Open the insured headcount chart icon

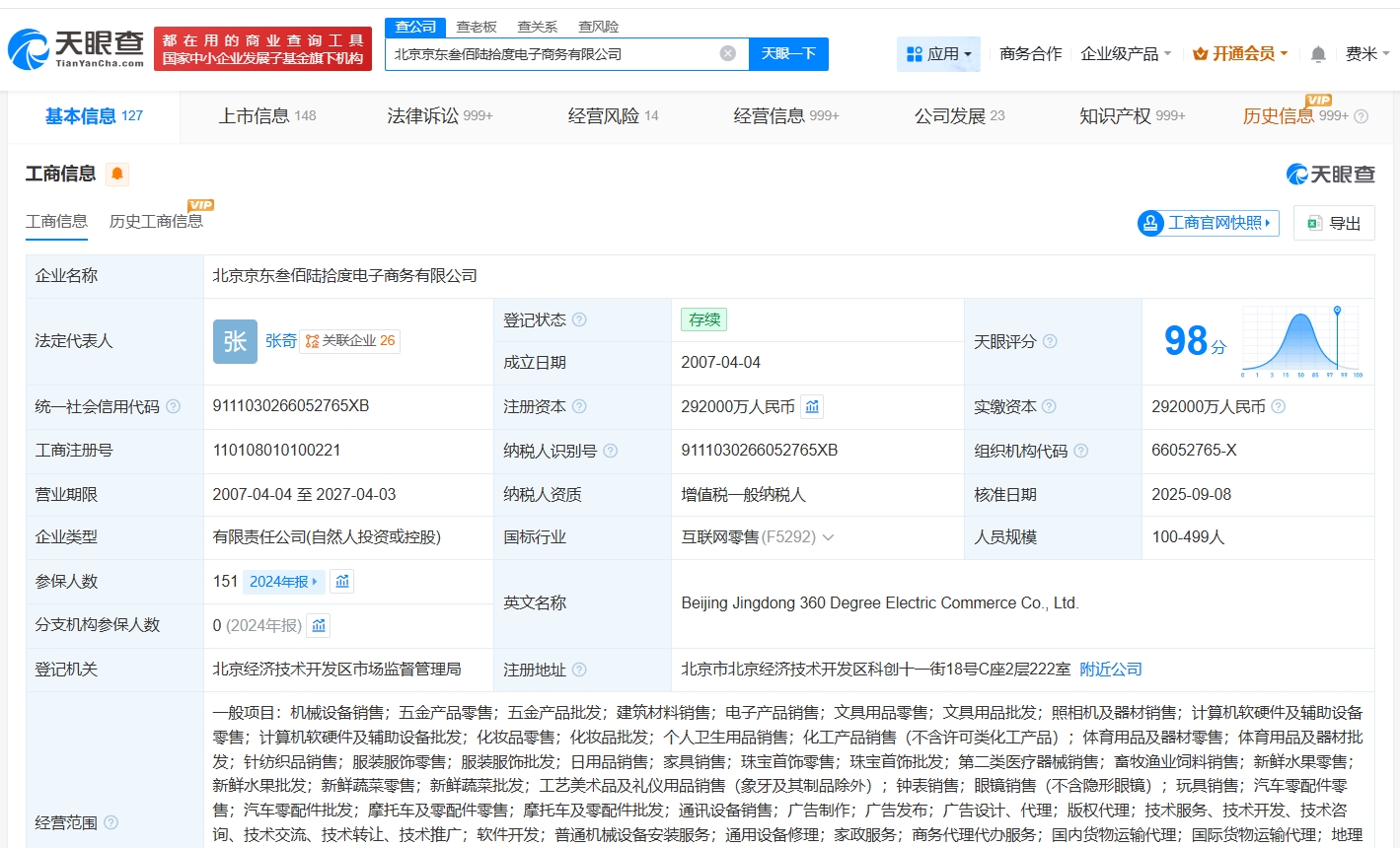click(x=342, y=581)
